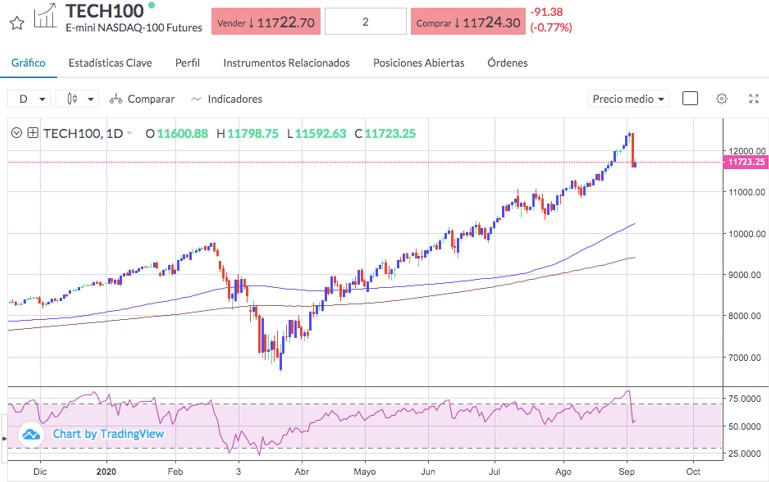Open the Órdenes tab
This screenshot has height=482, width=769.
tap(507, 63)
